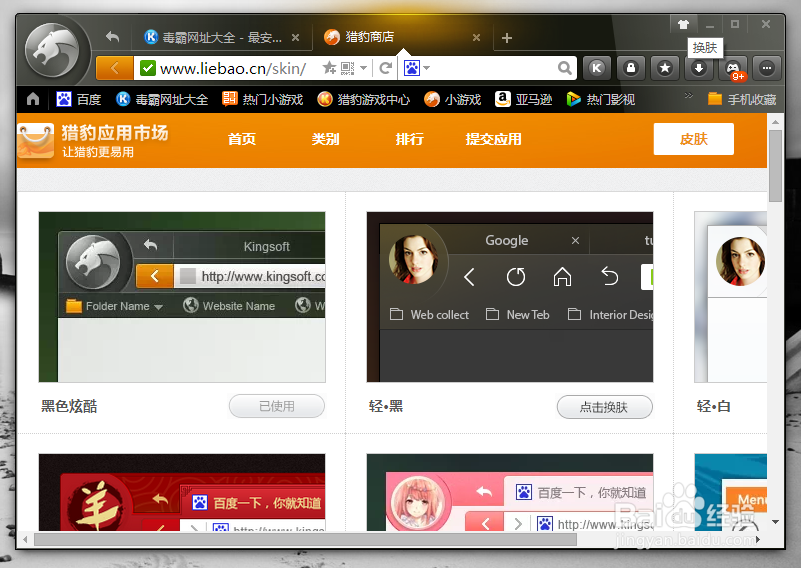Open the 手机收藏 folder
801x568 pixels.
(742, 99)
